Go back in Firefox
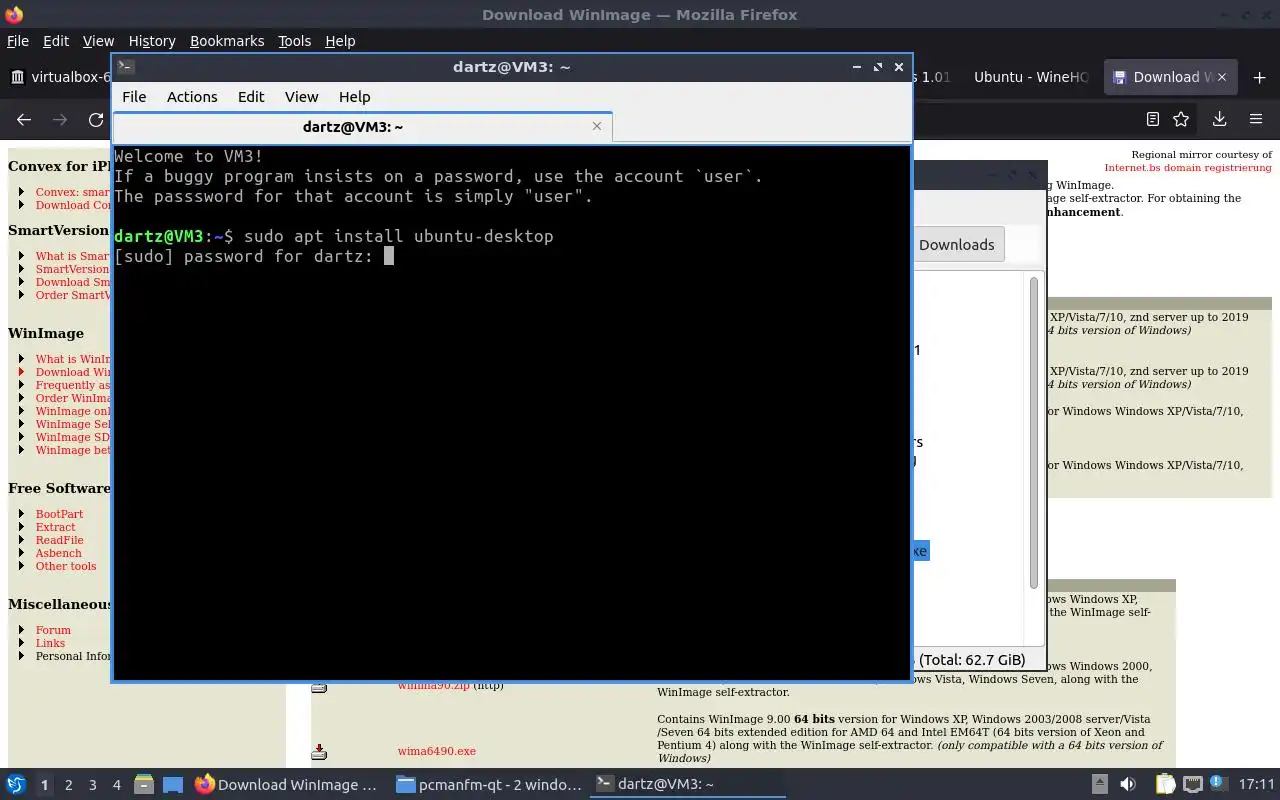Viewport: 1280px width, 800px height. point(24,119)
